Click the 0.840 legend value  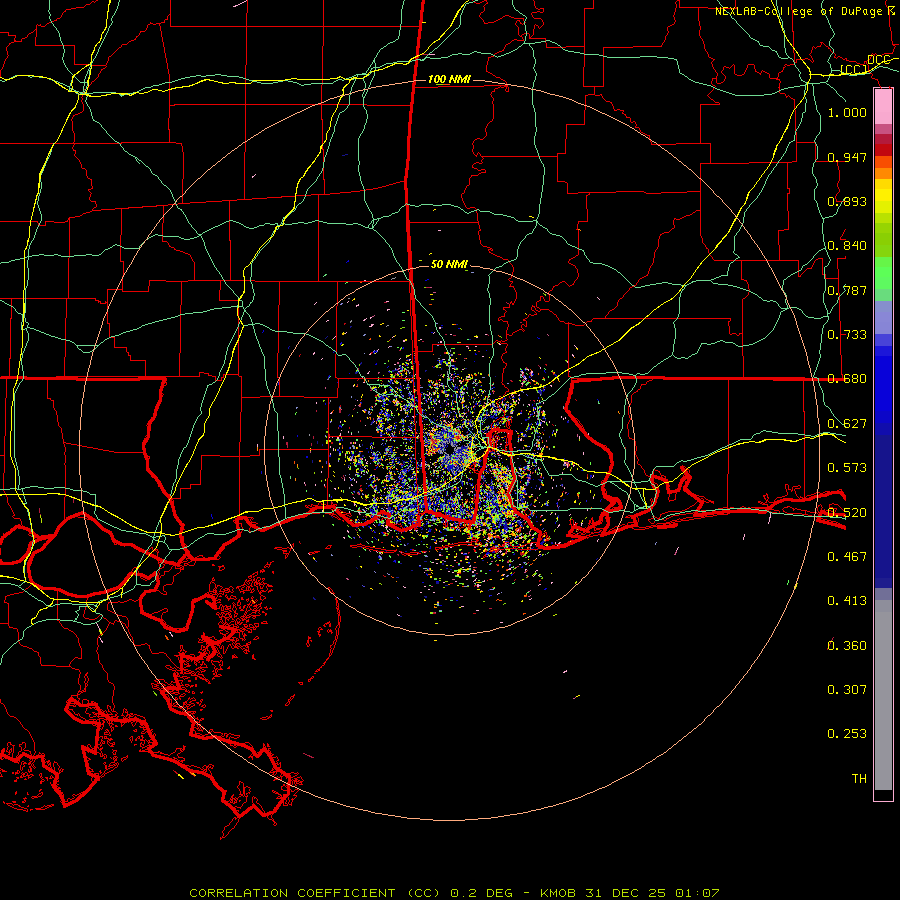[x=847, y=245]
